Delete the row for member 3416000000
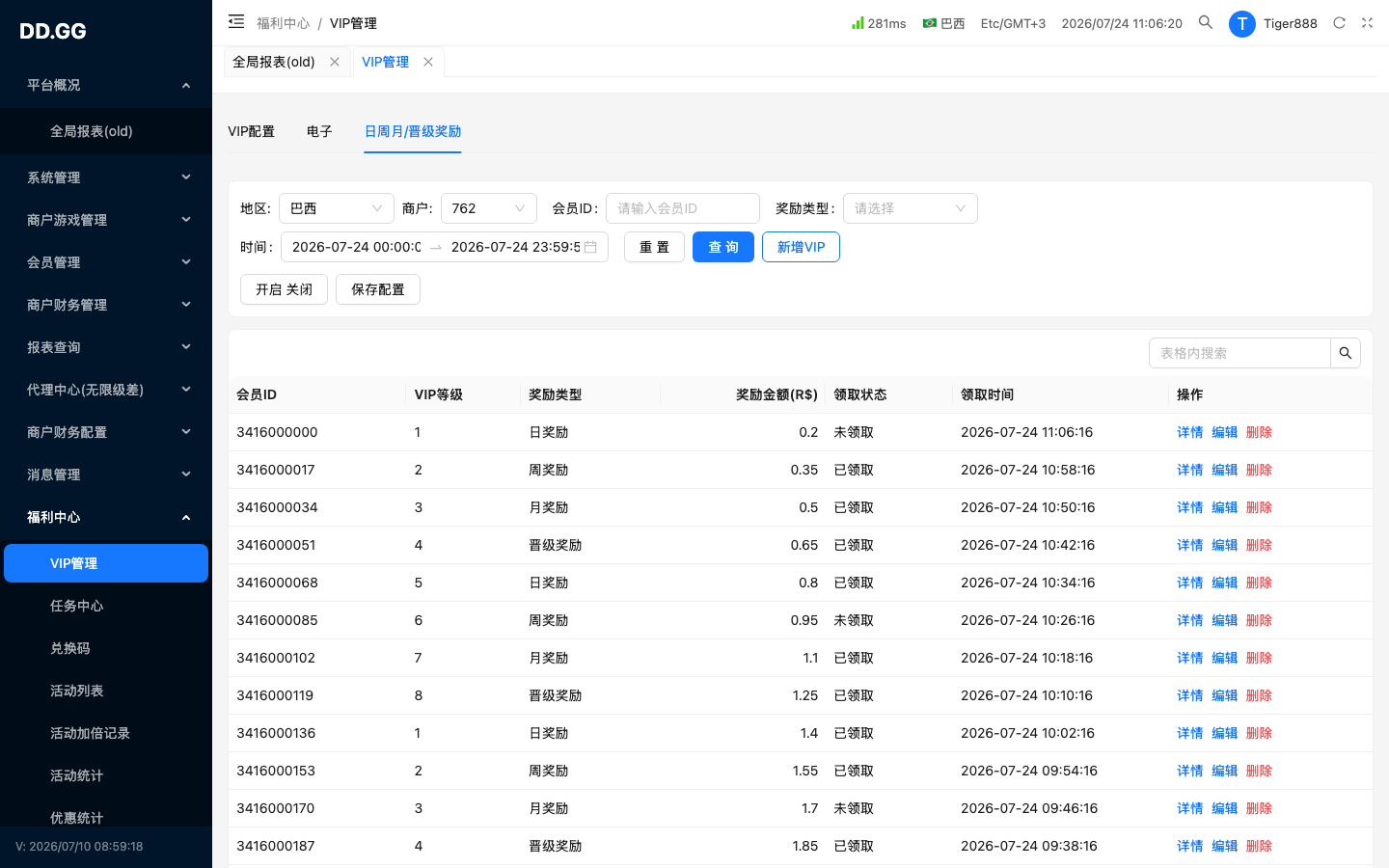The width and height of the screenshot is (1389, 868). 1259,432
